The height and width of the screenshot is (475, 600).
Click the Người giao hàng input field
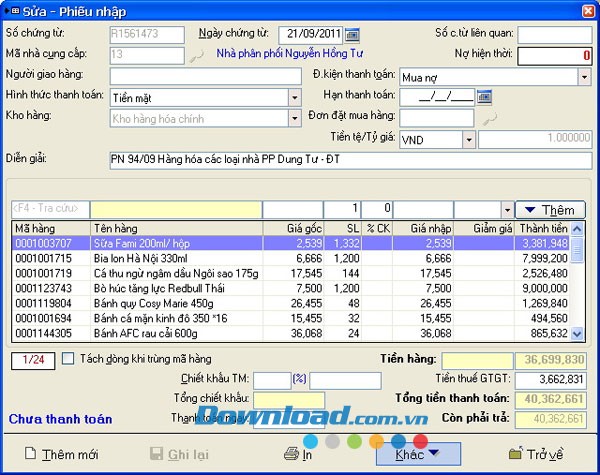tap(205, 76)
